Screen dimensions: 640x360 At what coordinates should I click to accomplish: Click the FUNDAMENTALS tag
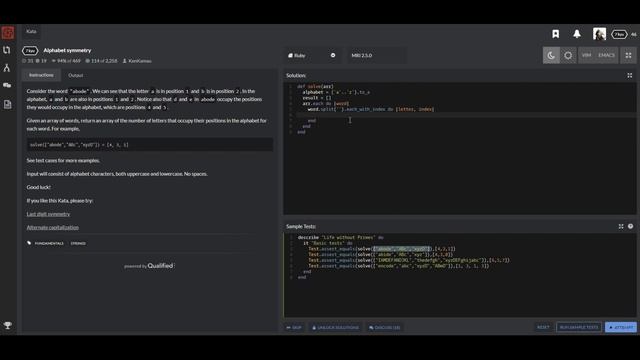point(49,243)
